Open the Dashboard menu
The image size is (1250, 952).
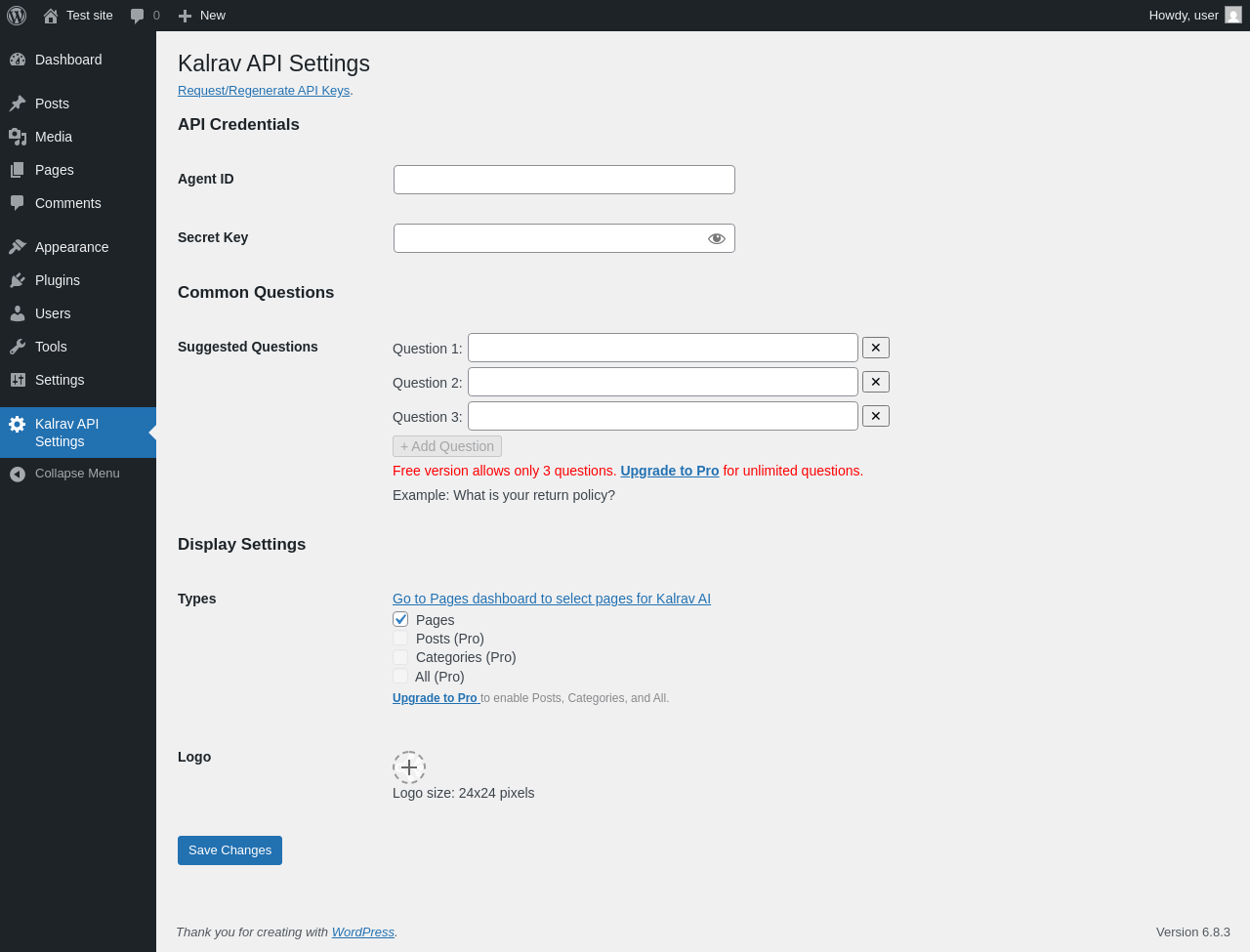[x=67, y=60]
